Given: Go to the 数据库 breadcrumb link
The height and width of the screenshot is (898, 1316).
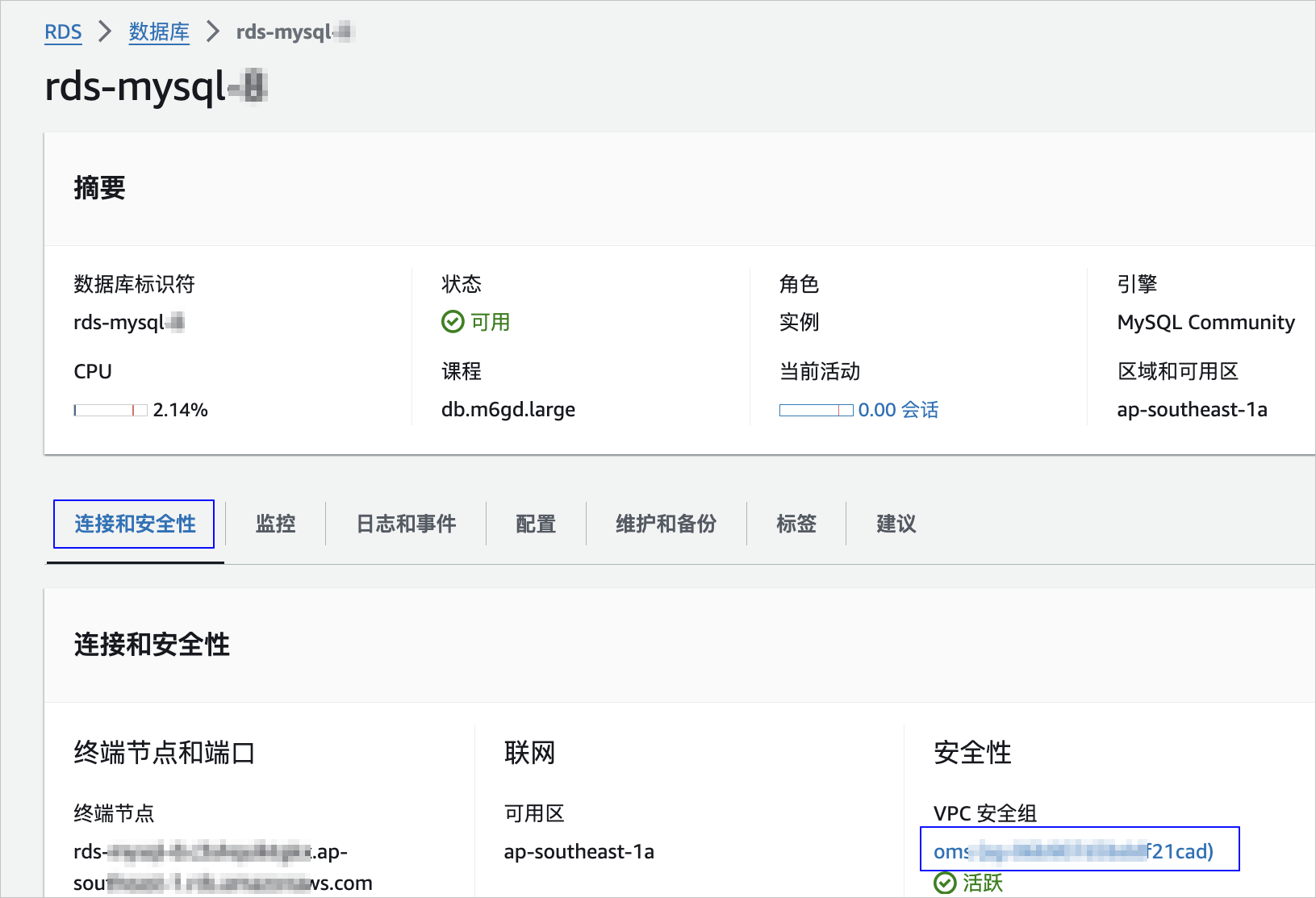Looking at the screenshot, I should [159, 31].
